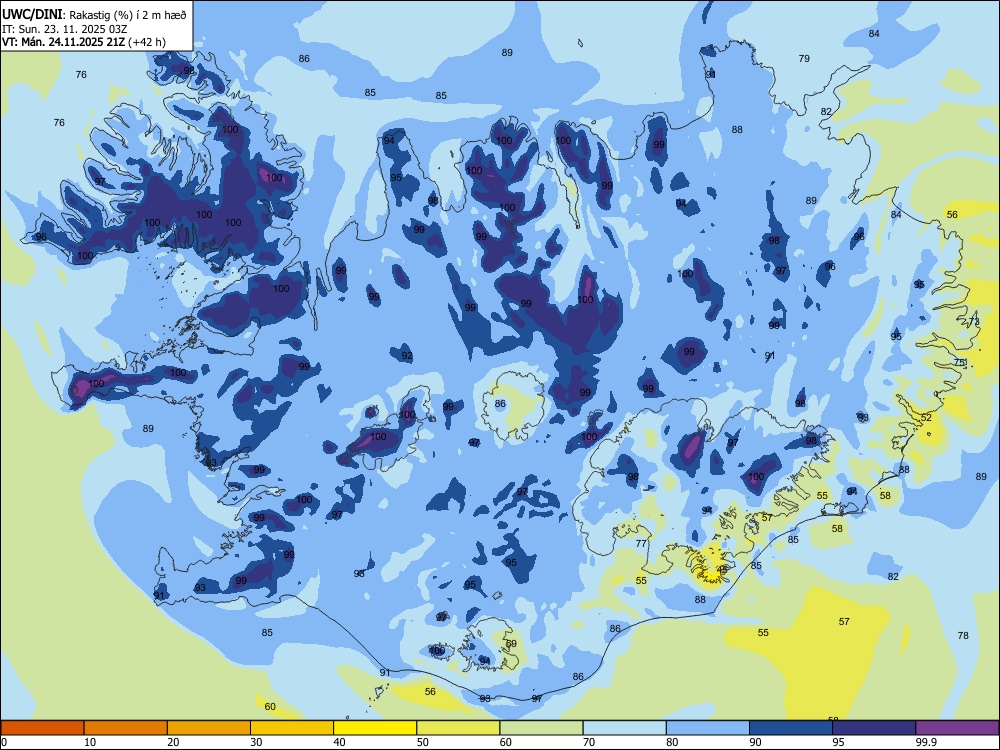Image resolution: width=1000 pixels, height=750 pixels.
Task: Click the dark navy 95–99.9 legend swatch
Action: 874,728
